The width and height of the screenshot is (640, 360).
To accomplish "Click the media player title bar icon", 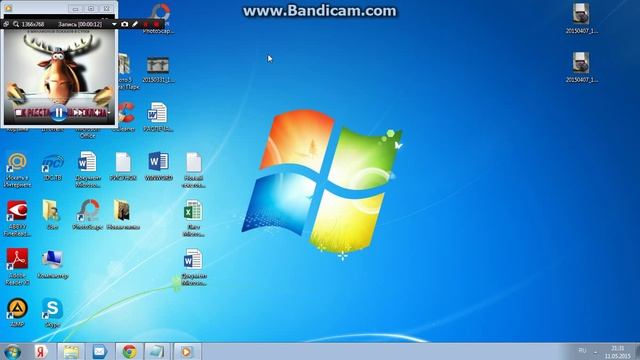I will point(8,8).
